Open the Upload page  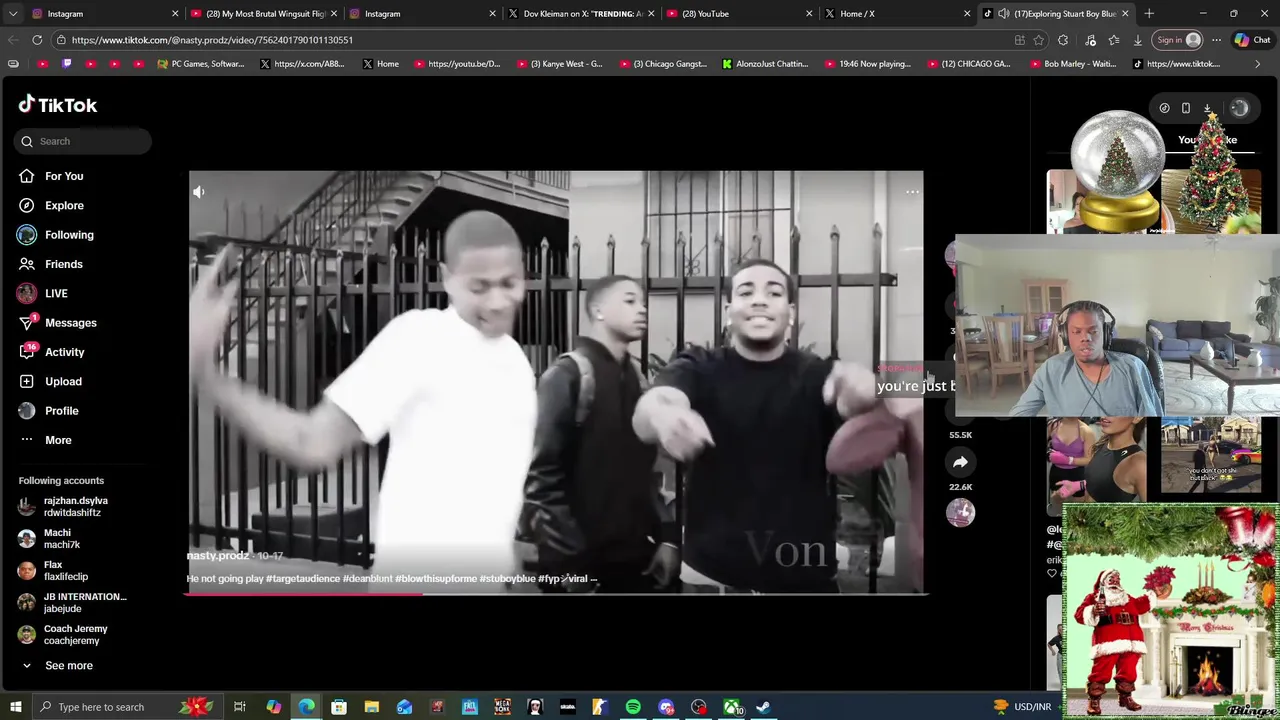(x=63, y=381)
